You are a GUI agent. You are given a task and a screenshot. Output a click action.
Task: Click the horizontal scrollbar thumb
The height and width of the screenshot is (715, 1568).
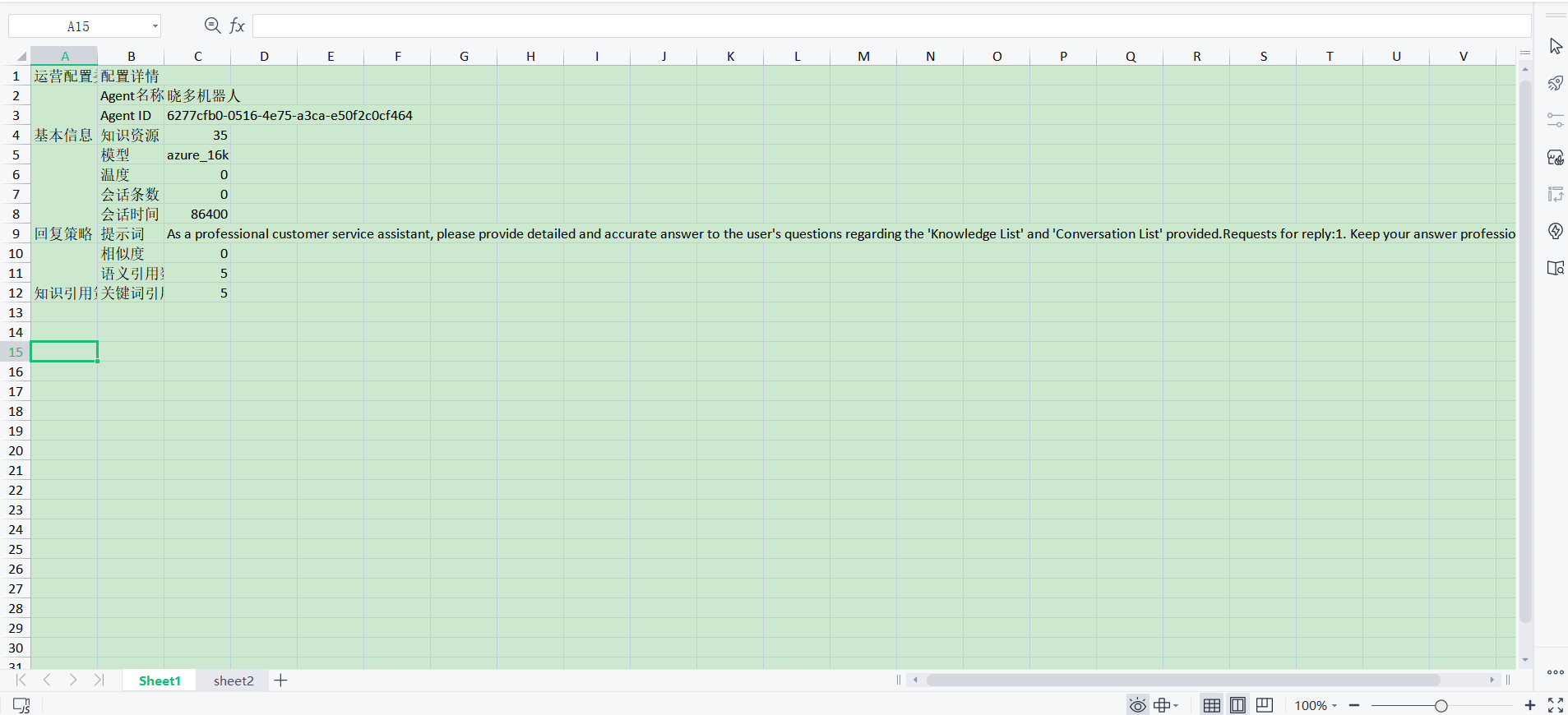(x=1183, y=680)
